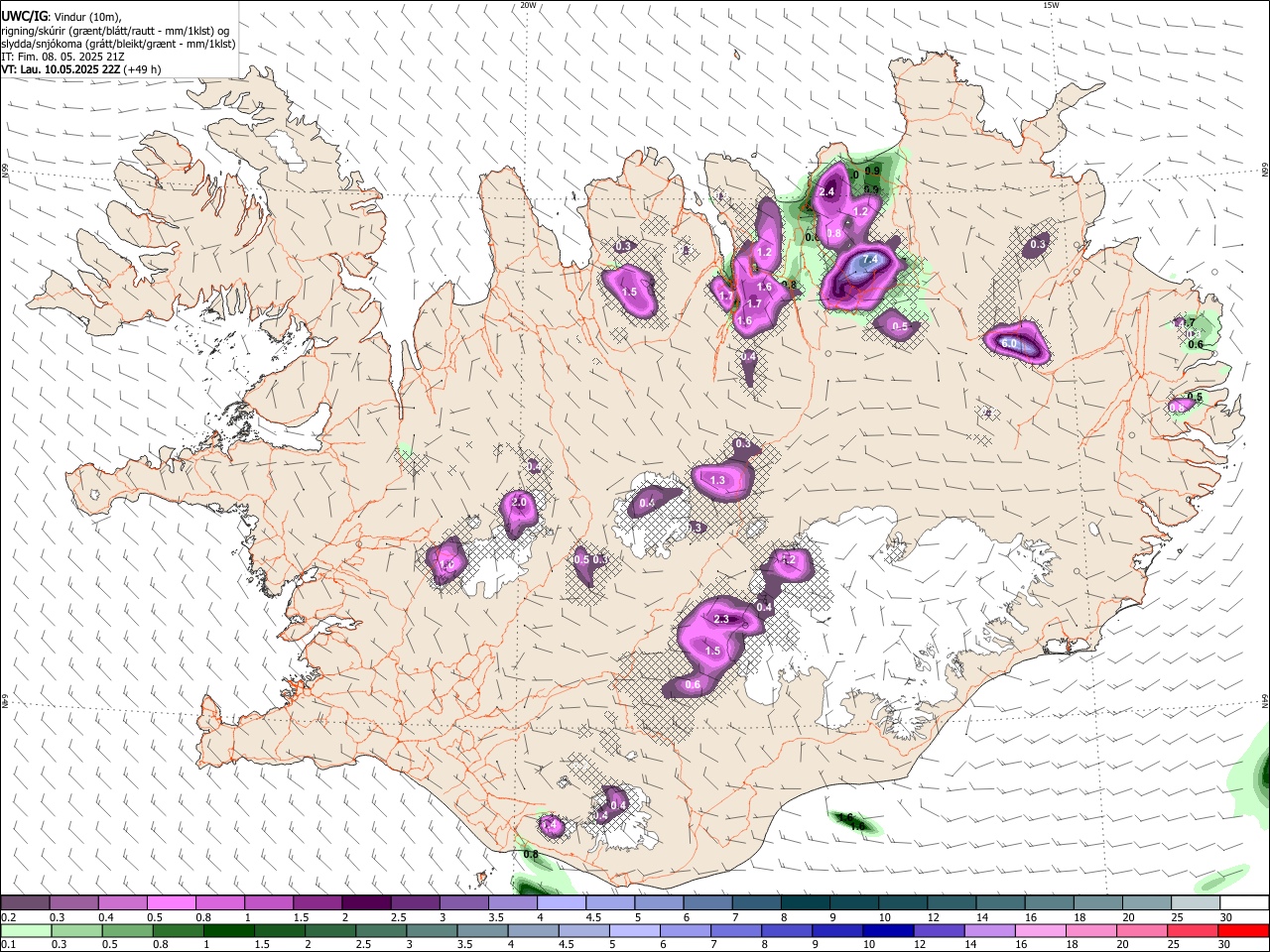
Task: Click the pale gray 25–30 snow legend swatch
Action: tap(1196, 903)
